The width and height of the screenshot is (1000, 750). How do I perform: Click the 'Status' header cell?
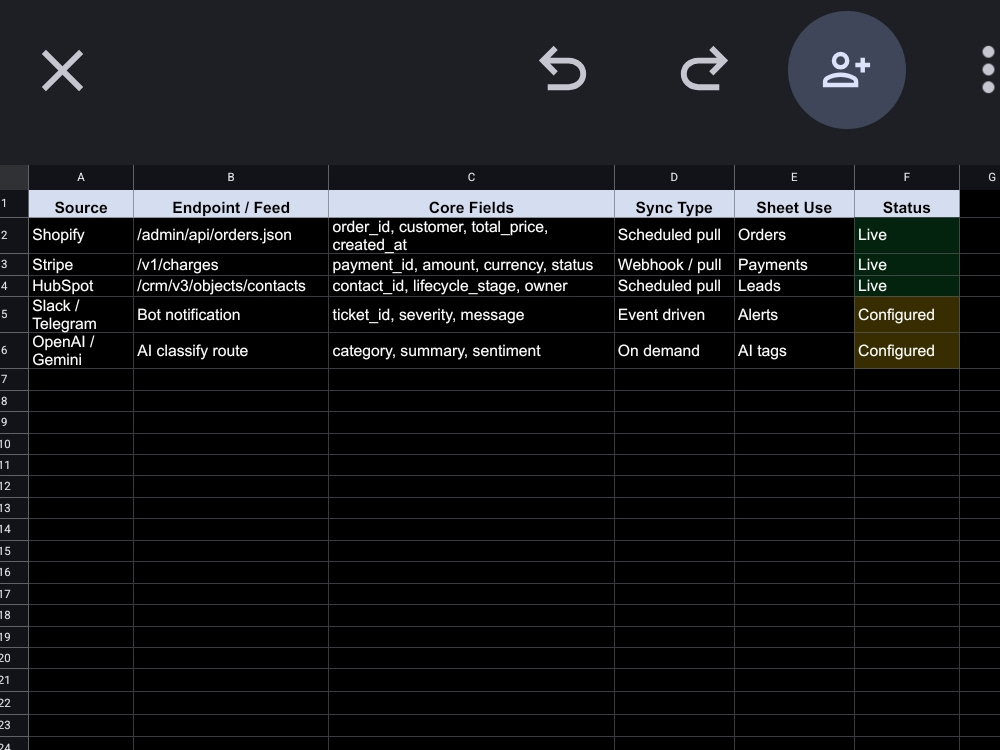[x=907, y=205]
